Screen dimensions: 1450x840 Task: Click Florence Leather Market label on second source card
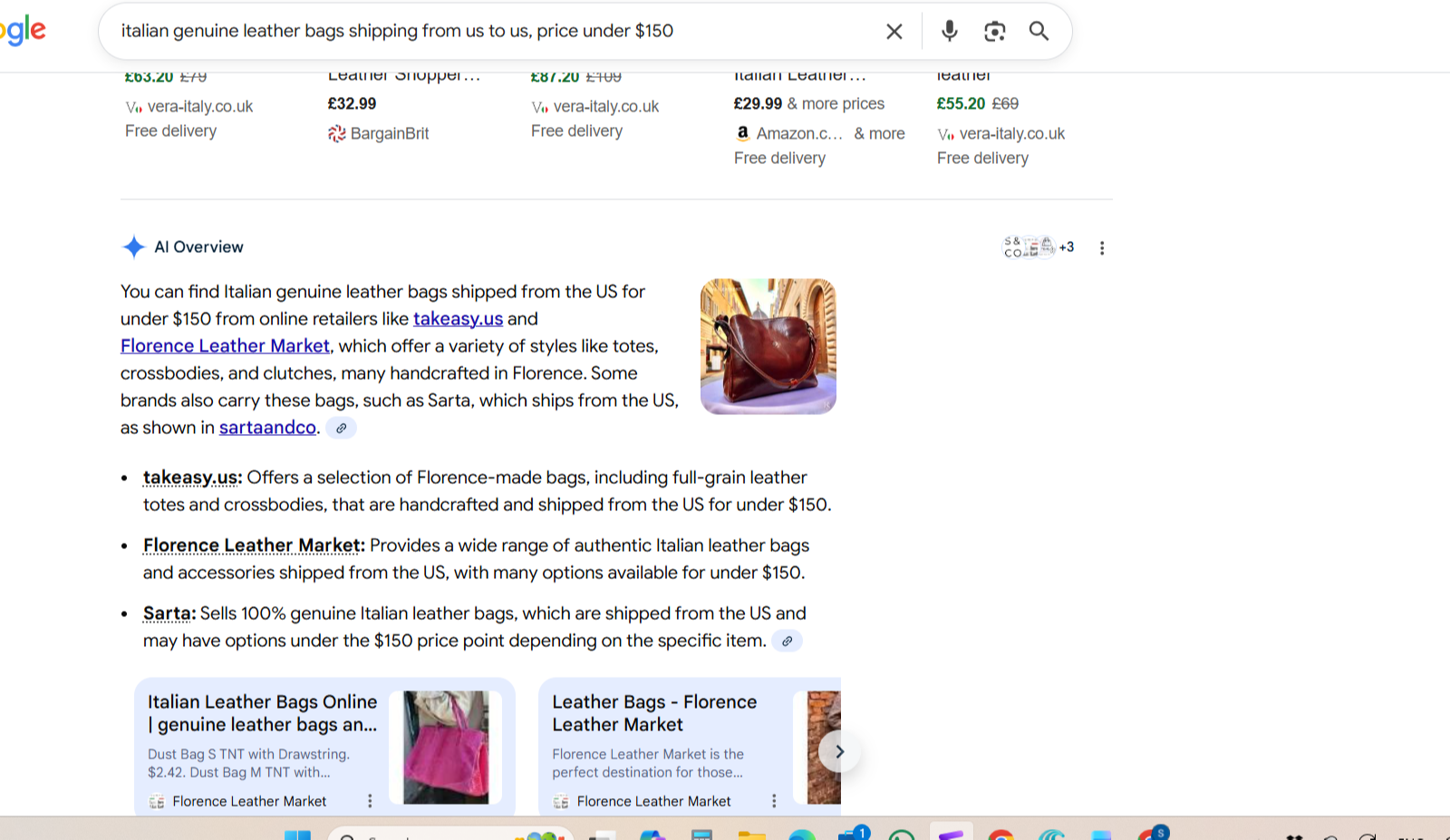pyautogui.click(x=653, y=801)
